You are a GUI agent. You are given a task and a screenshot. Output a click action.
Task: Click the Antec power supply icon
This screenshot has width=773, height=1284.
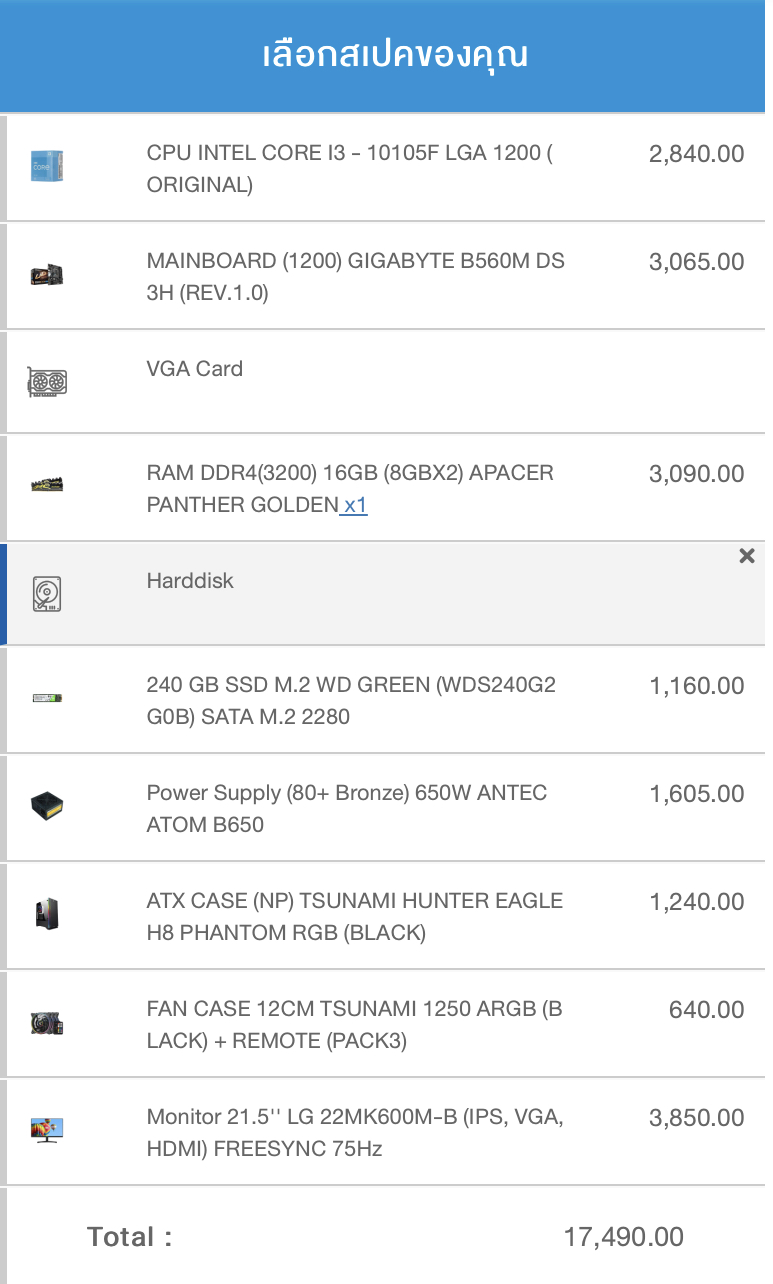47,805
